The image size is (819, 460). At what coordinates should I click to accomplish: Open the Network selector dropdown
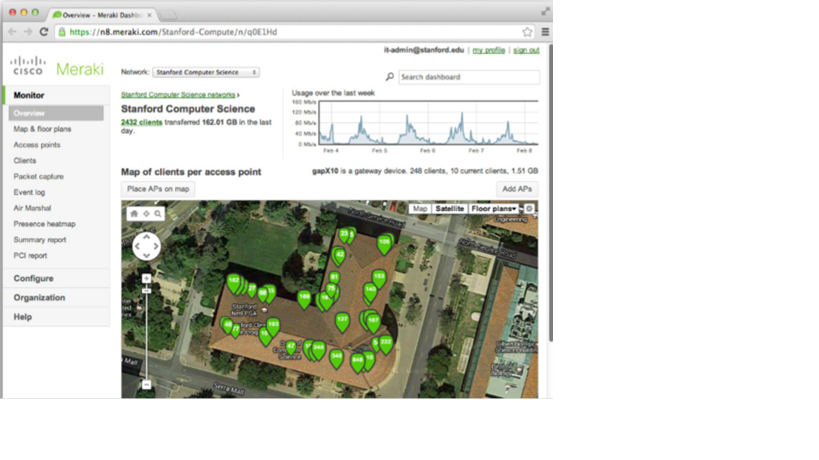pos(206,73)
